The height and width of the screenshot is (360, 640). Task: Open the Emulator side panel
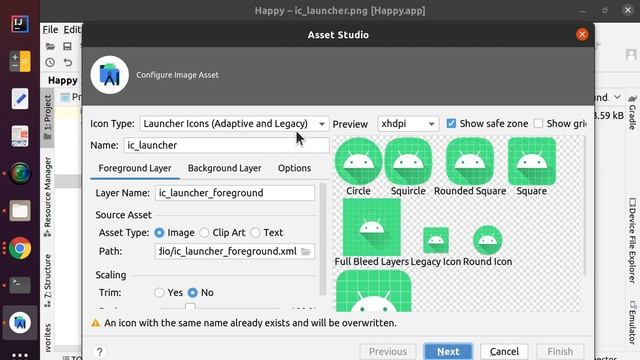click(632, 322)
